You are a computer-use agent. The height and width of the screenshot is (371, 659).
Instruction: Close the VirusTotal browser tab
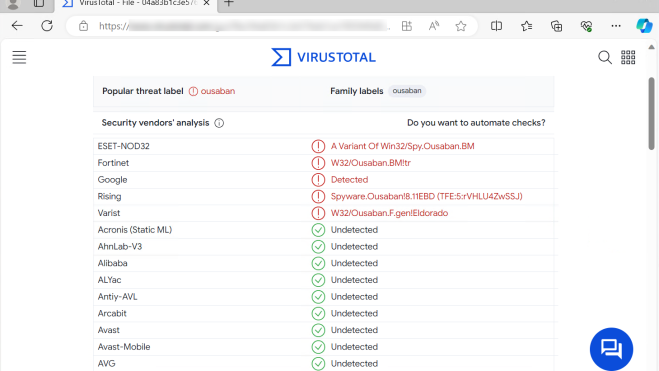pyautogui.click(x=206, y=3)
